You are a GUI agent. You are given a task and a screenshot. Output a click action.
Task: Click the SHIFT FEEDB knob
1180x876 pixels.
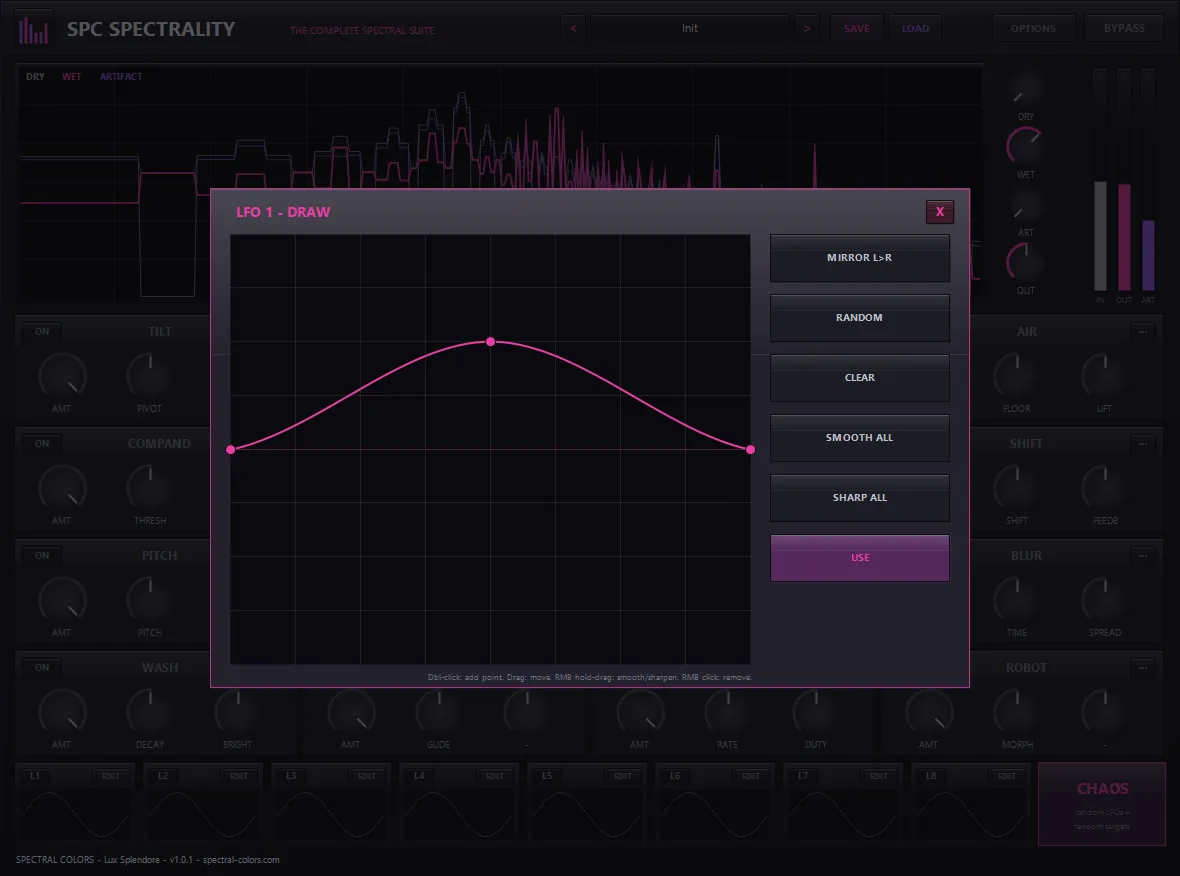[1105, 488]
